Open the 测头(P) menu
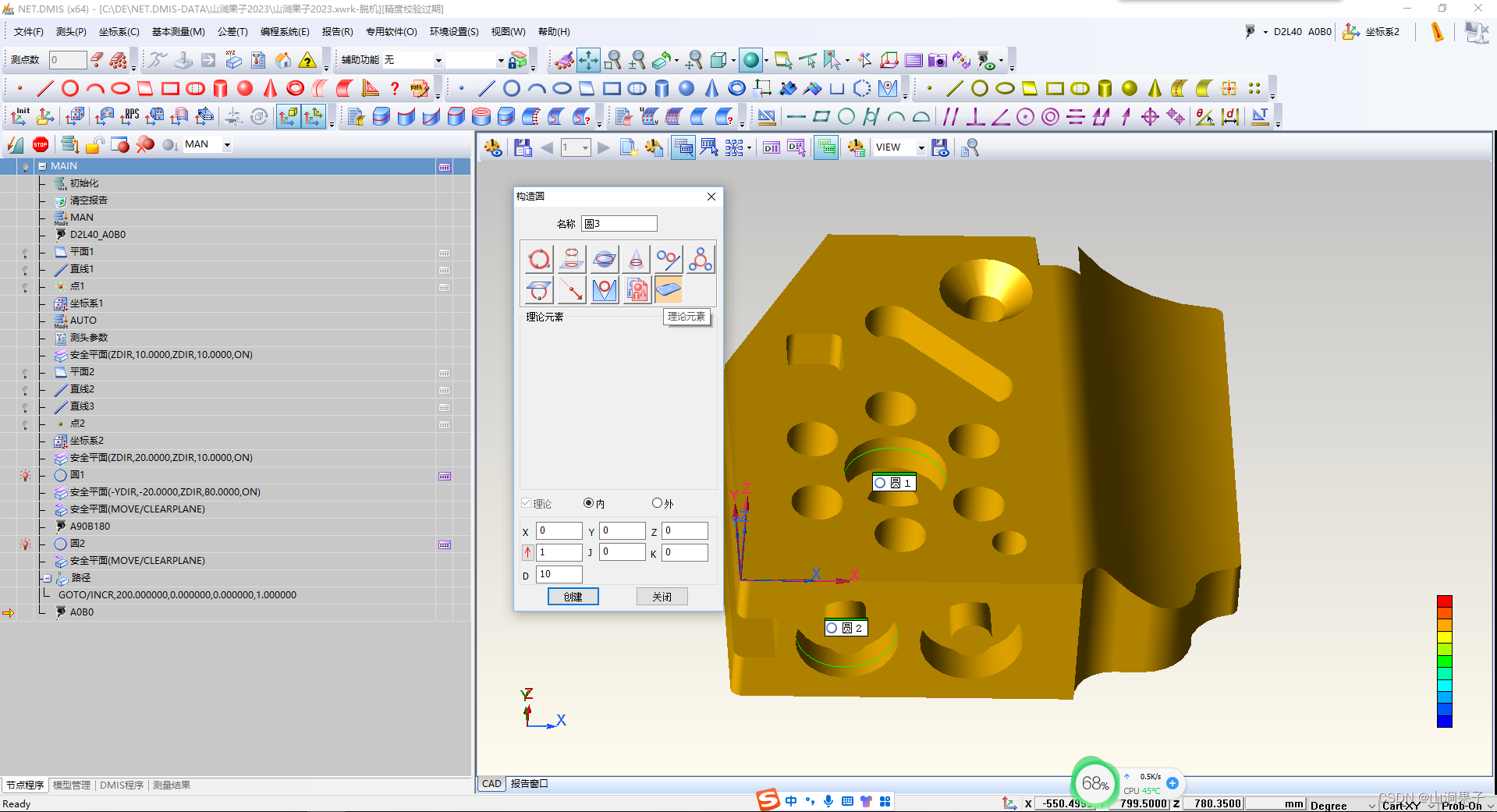 point(71,32)
